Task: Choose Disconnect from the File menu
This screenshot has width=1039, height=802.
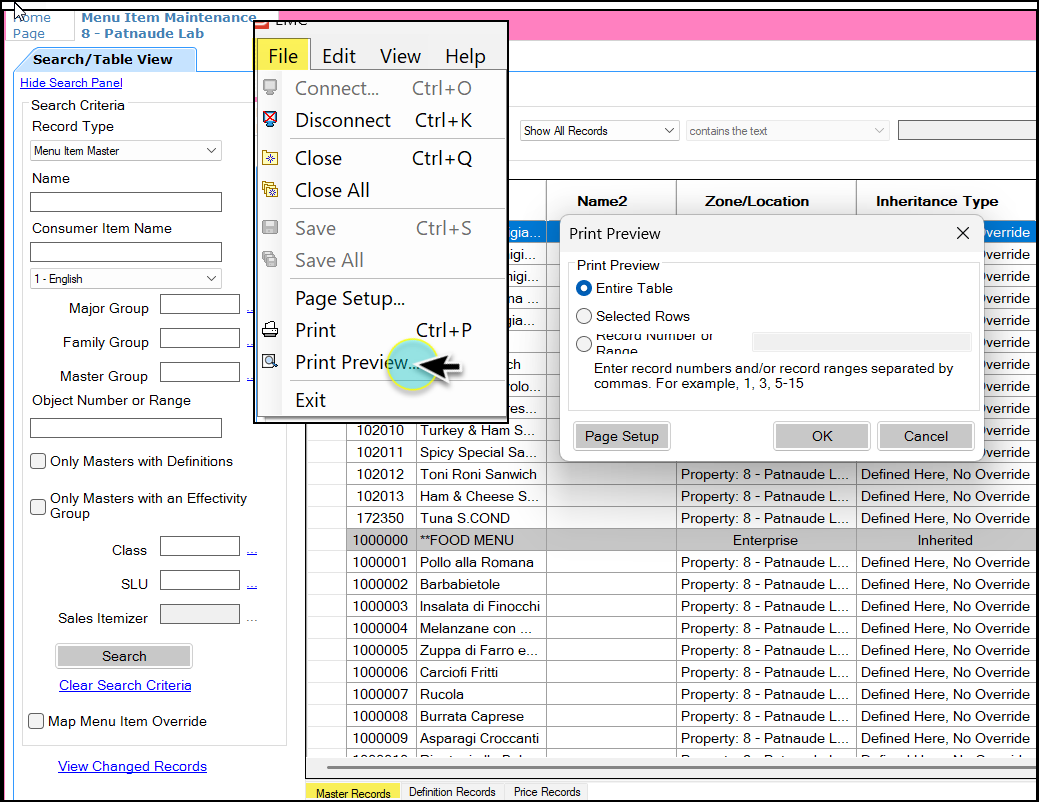Action: point(382,120)
